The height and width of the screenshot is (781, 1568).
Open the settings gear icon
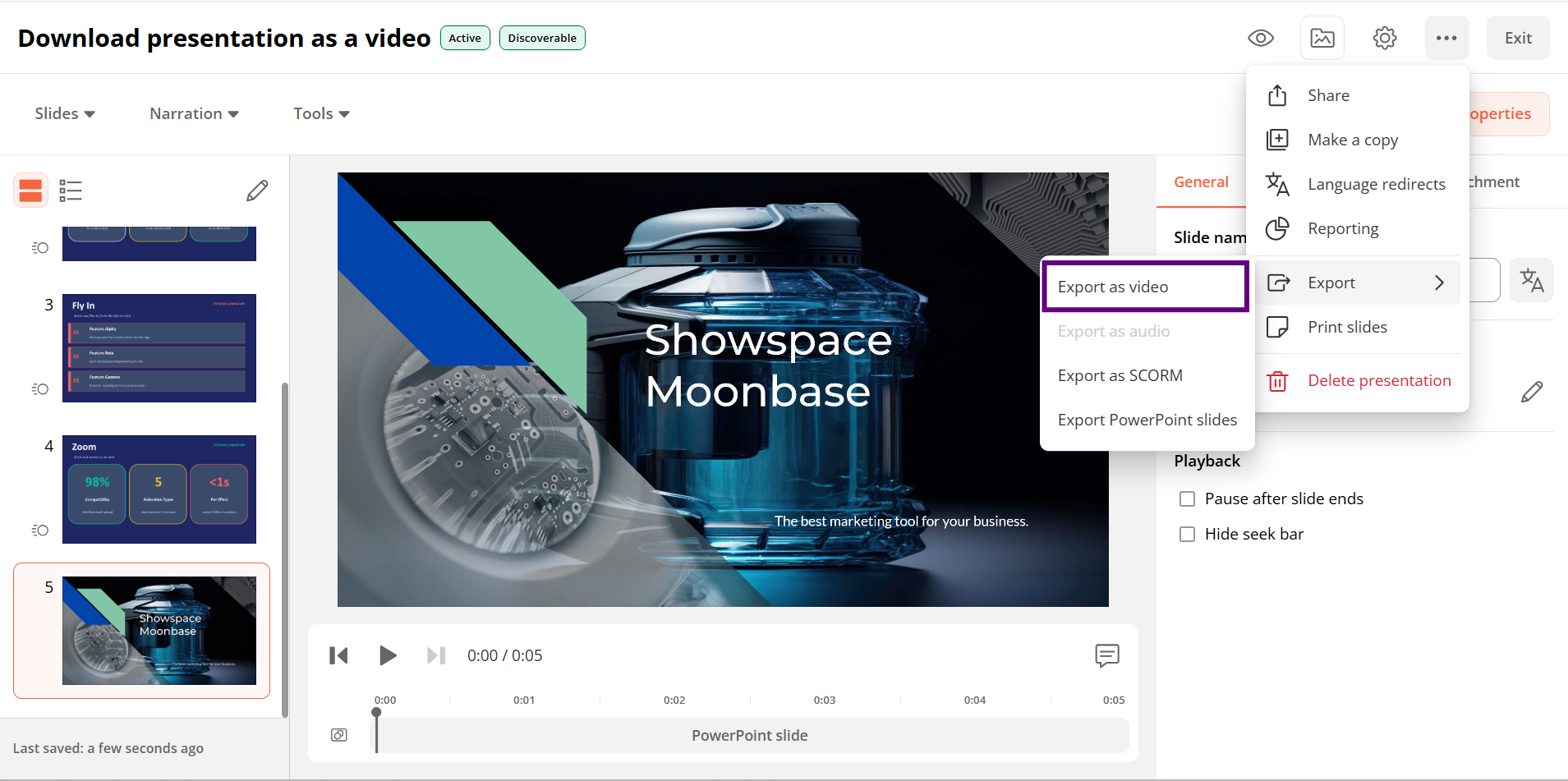tap(1385, 38)
